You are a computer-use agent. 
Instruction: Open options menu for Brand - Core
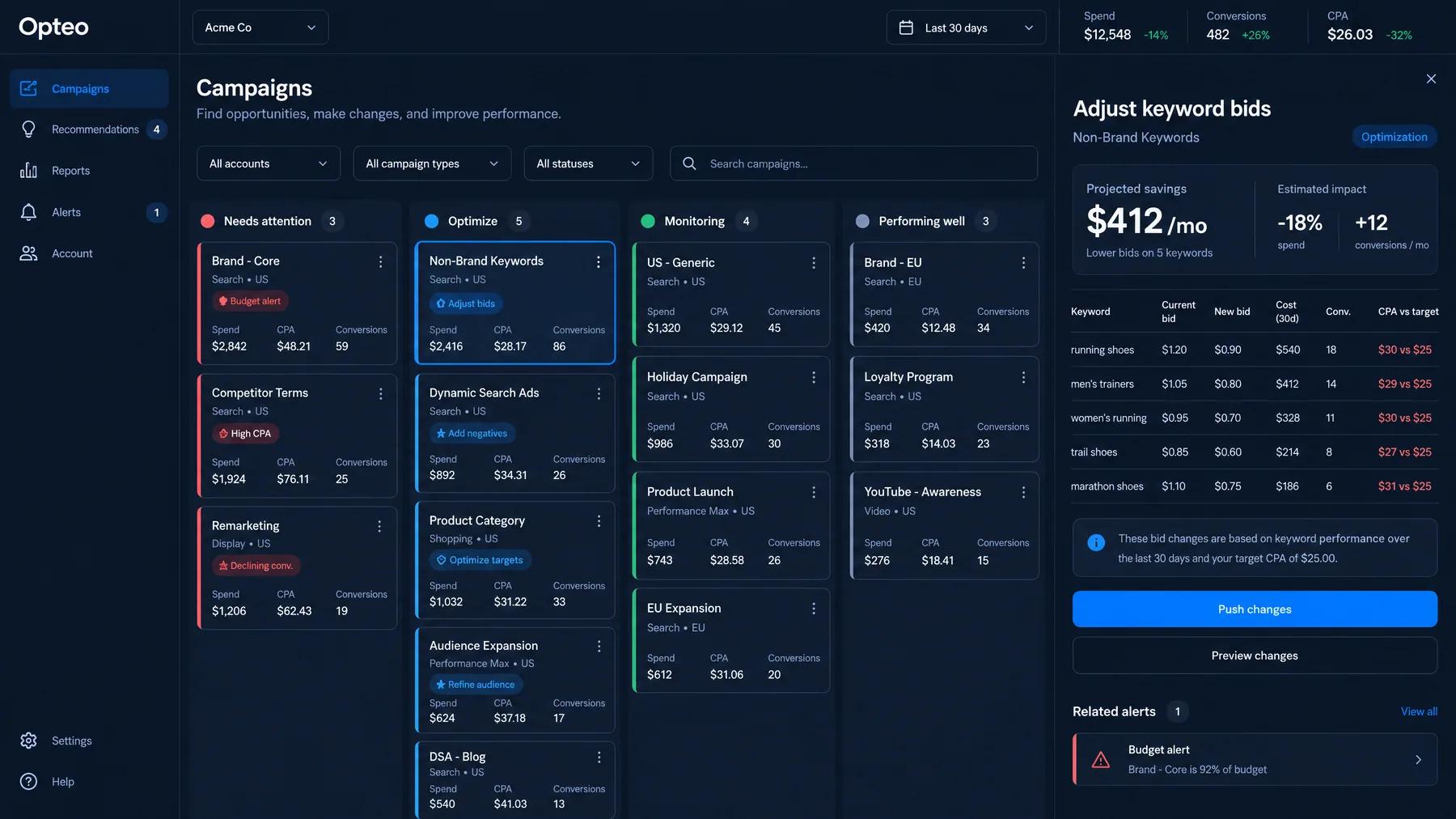tap(380, 261)
